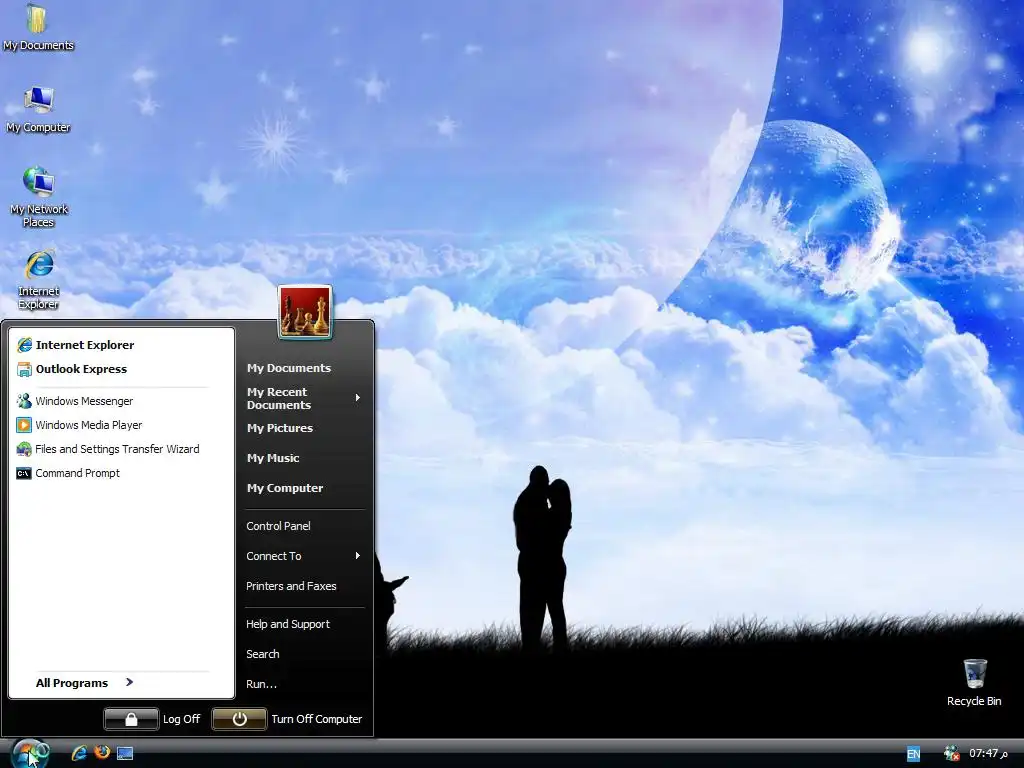Expand My Recent Documents submenu
Screen dimensions: 1024x768
[x=304, y=398]
